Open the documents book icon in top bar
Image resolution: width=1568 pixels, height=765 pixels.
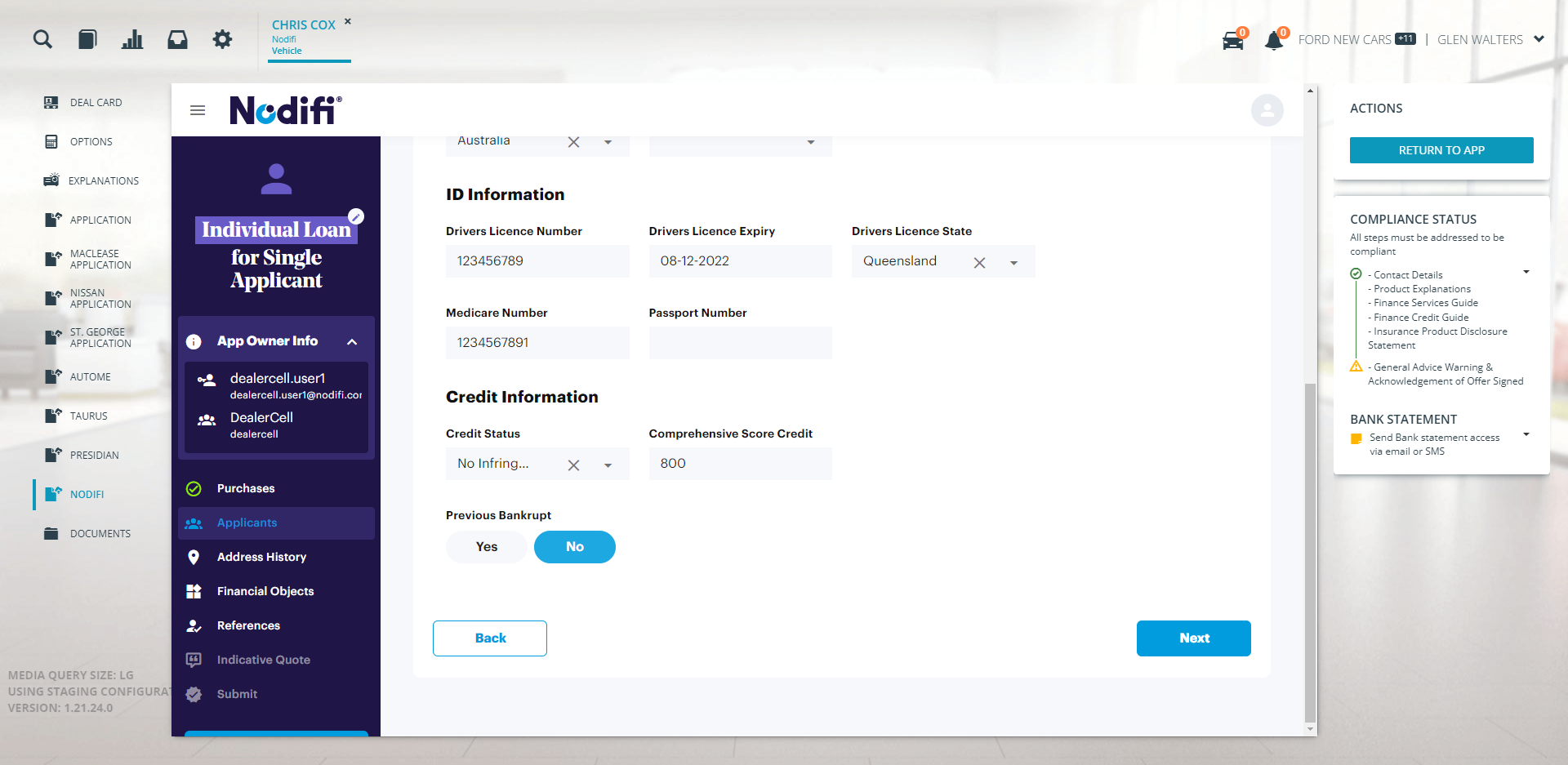coord(87,39)
